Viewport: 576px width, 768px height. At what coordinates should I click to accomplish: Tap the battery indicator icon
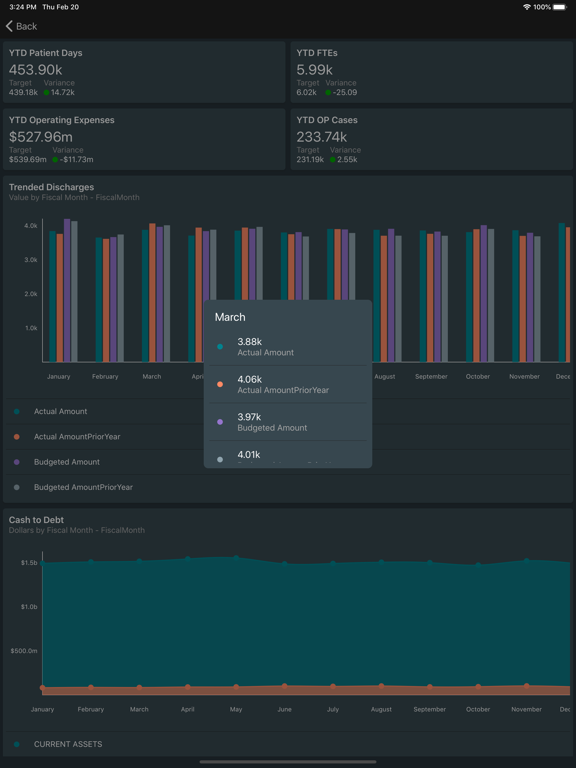click(x=560, y=7)
